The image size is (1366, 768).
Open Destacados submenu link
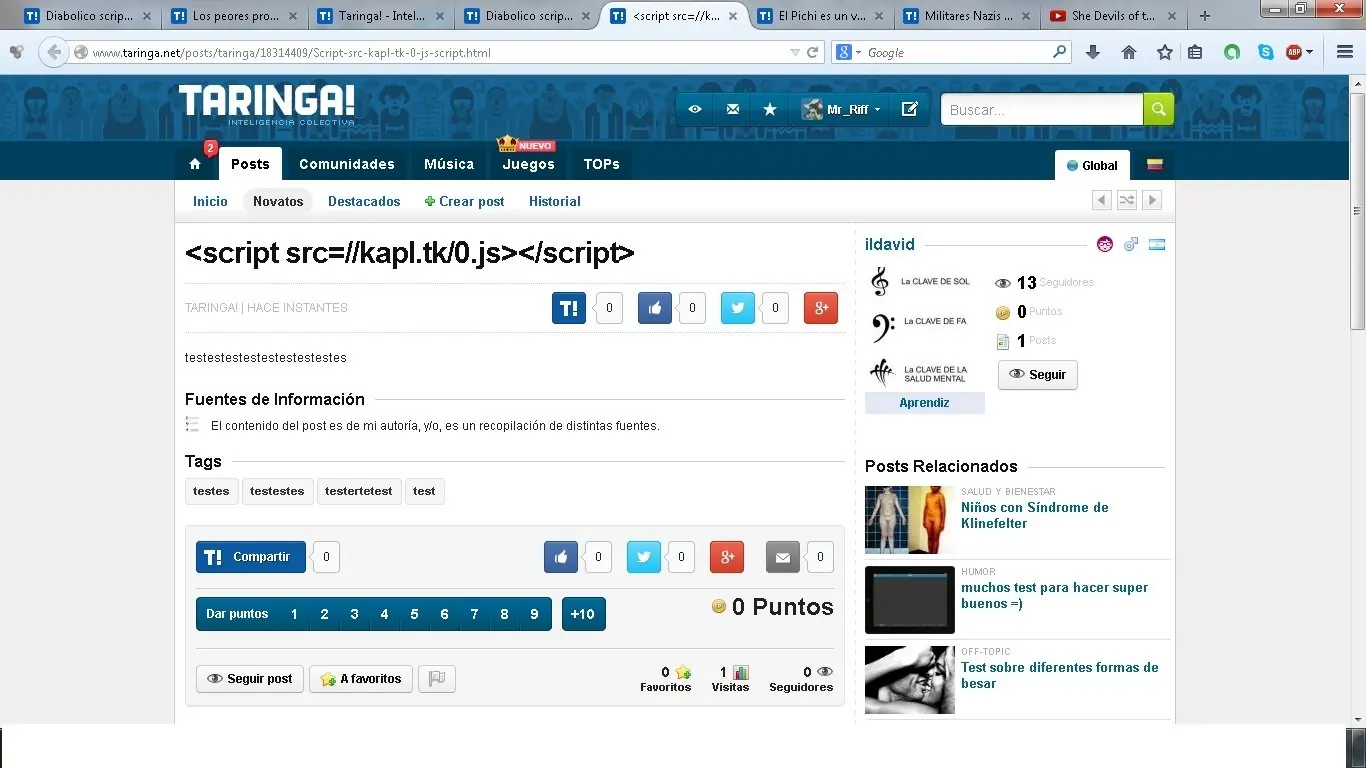pyautogui.click(x=364, y=201)
